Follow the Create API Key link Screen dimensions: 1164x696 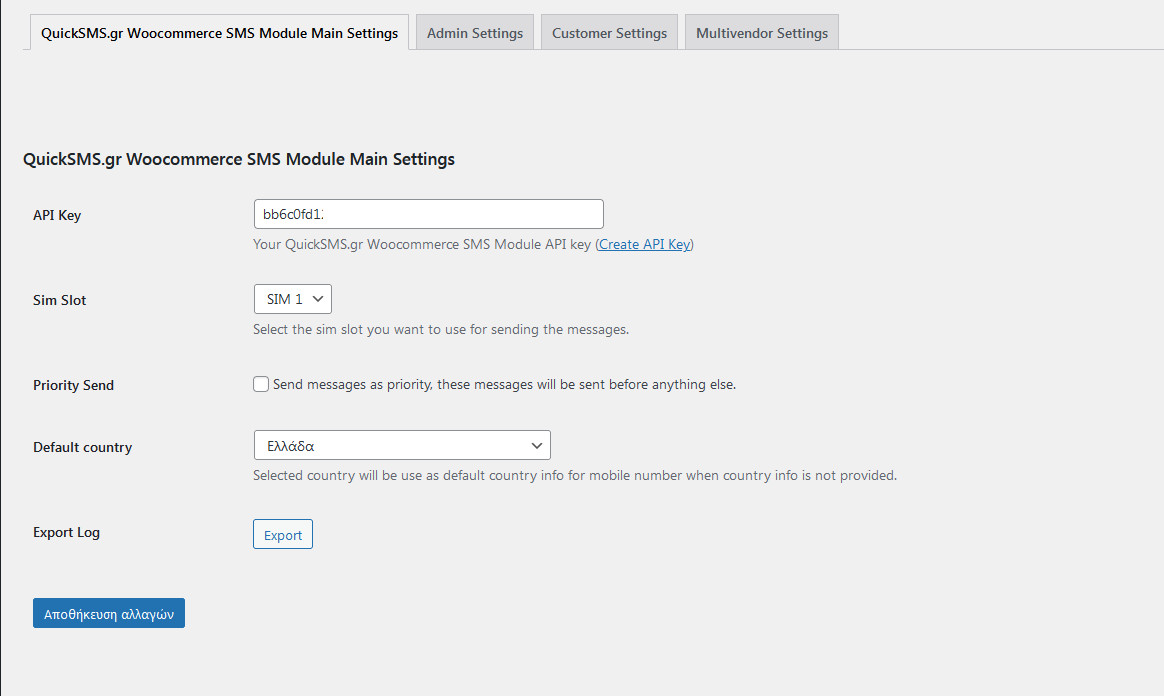click(x=644, y=244)
